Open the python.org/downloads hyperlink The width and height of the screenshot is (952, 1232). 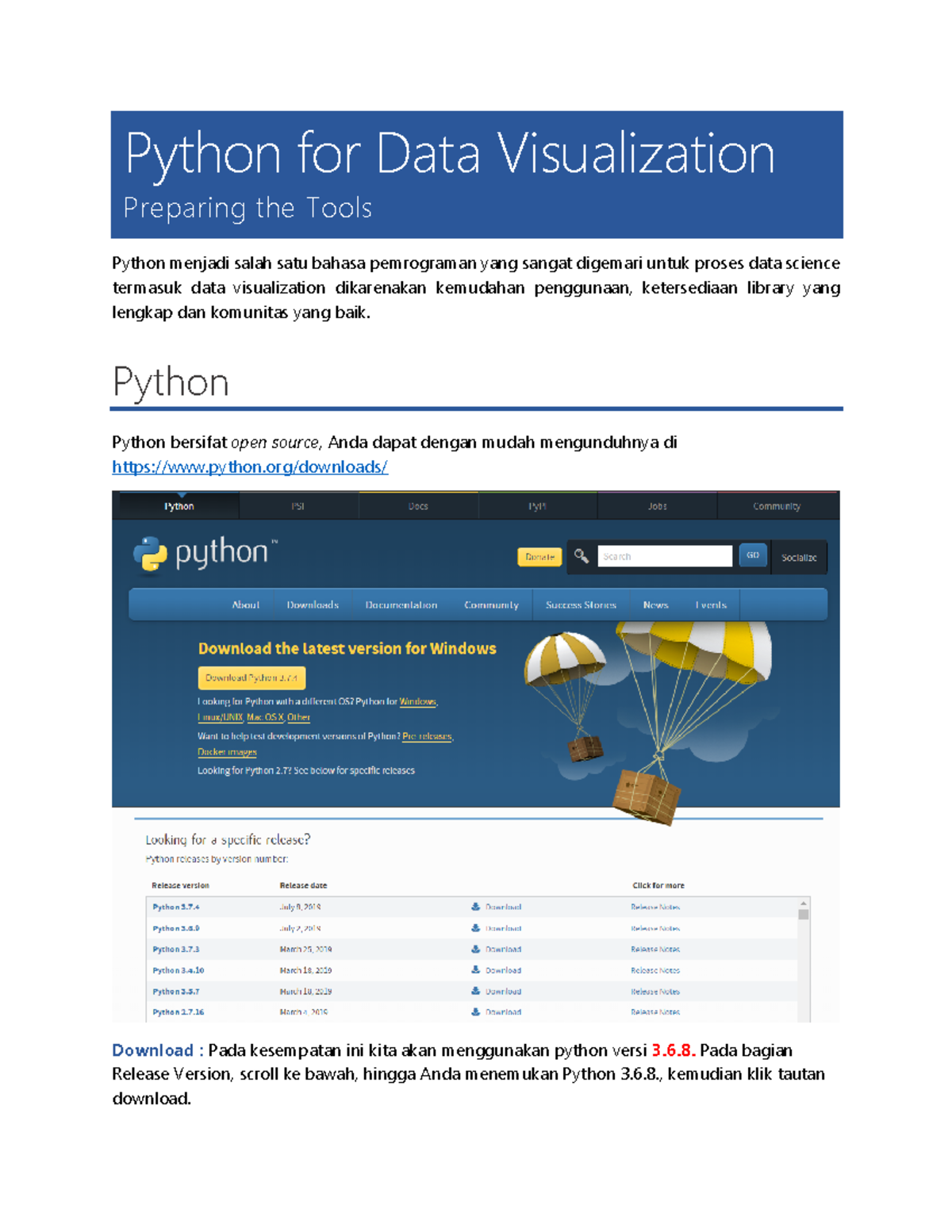[248, 467]
